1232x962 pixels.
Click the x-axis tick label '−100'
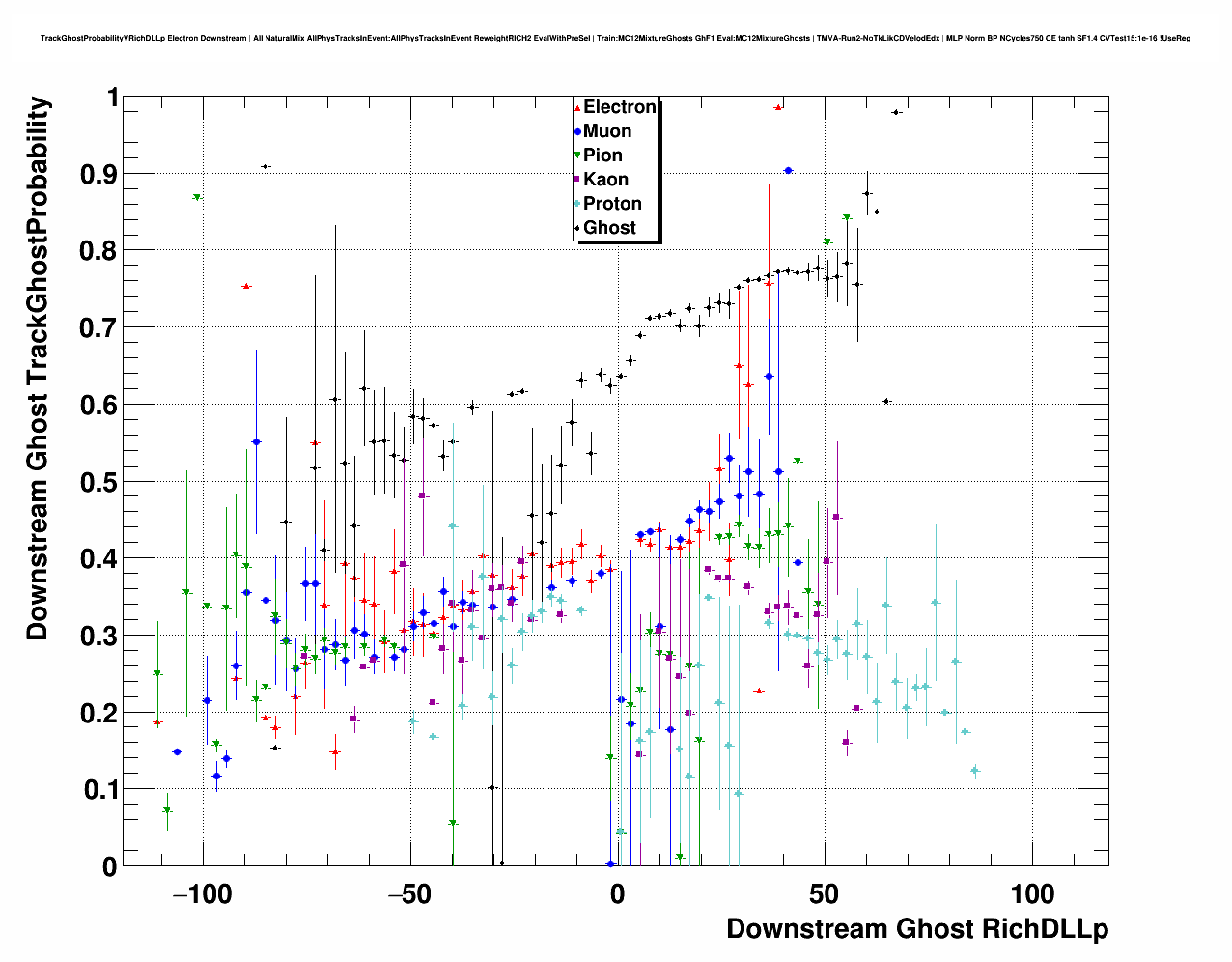point(203,894)
